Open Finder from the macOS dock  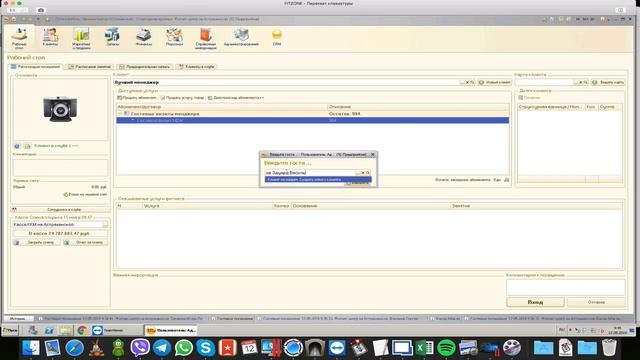coord(31,348)
